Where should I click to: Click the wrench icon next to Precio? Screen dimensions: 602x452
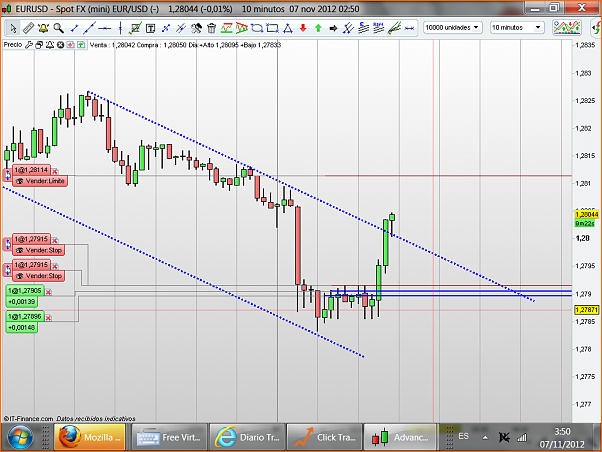[29, 45]
